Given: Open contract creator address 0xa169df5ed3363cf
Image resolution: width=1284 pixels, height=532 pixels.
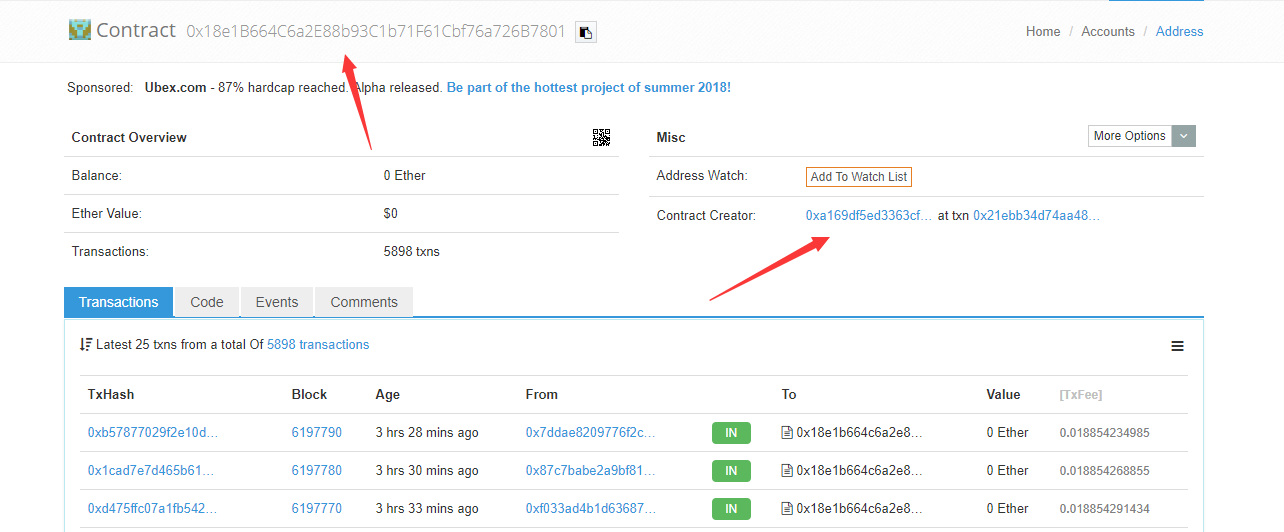Looking at the screenshot, I should click(x=869, y=215).
